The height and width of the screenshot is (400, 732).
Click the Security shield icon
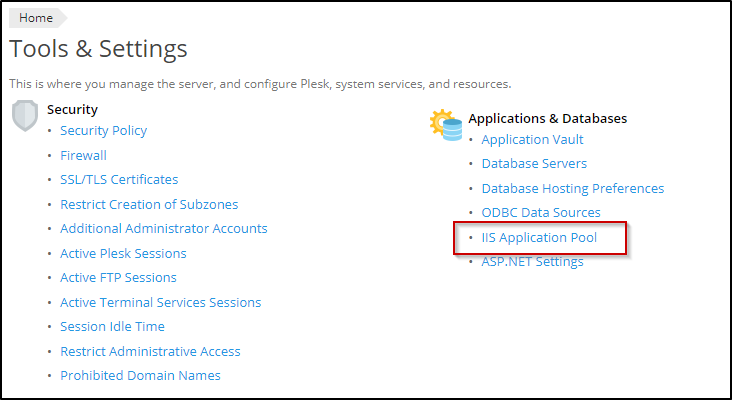click(x=25, y=115)
